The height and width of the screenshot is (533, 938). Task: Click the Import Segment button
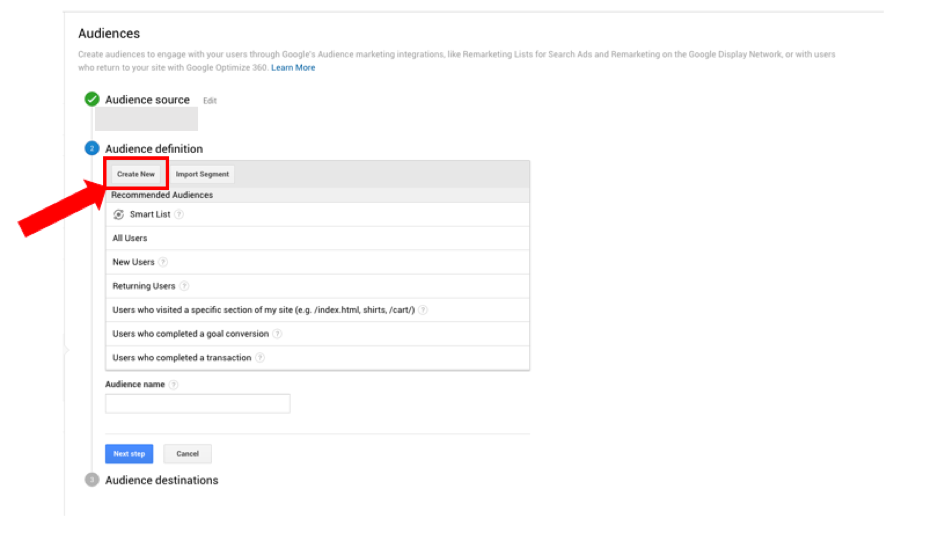click(x=202, y=174)
